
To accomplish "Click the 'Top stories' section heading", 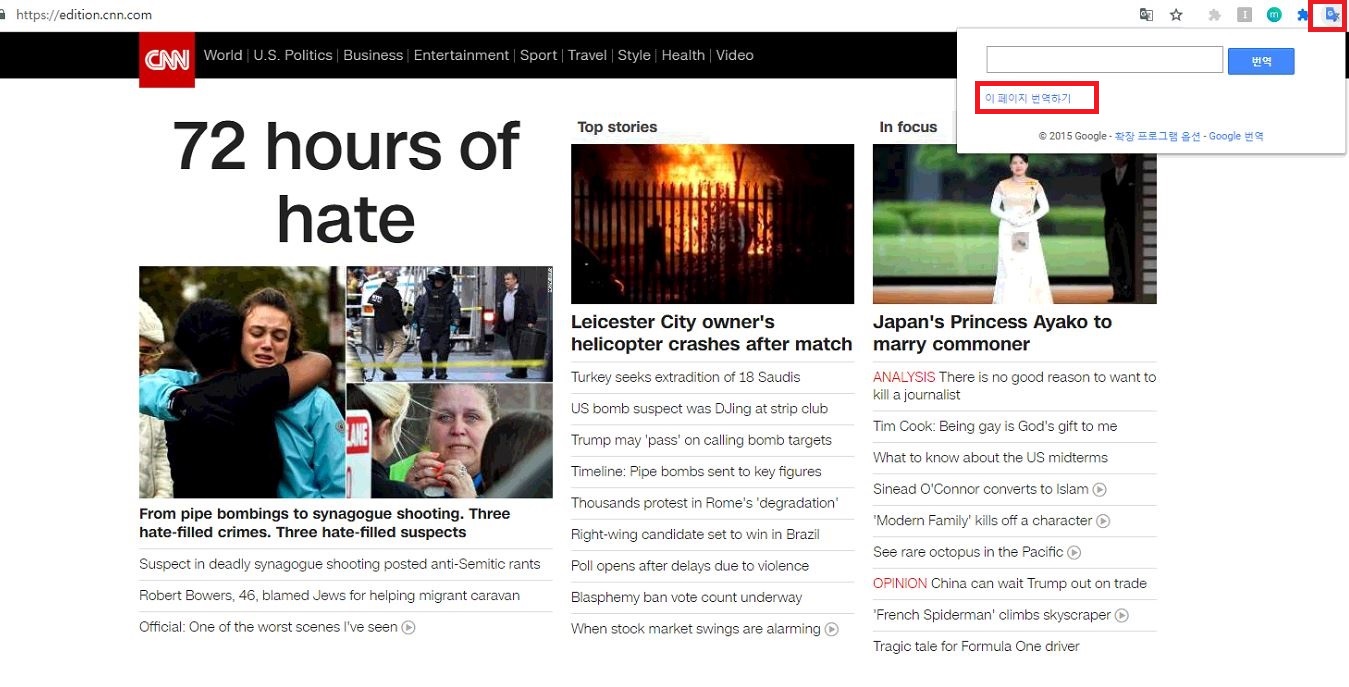I will point(617,127).
